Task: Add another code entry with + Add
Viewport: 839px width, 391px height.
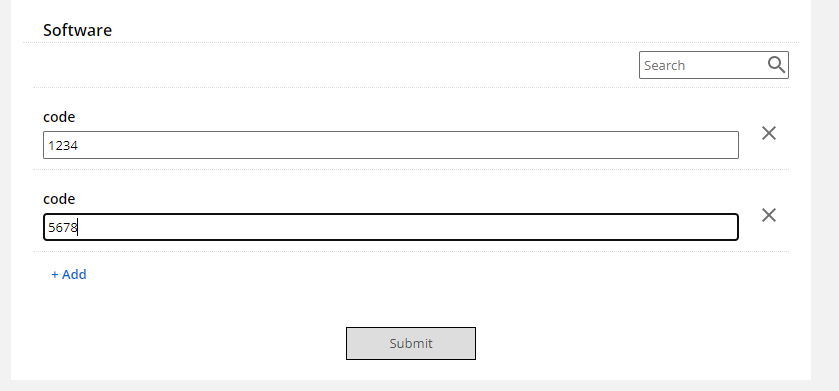Action: (x=68, y=274)
